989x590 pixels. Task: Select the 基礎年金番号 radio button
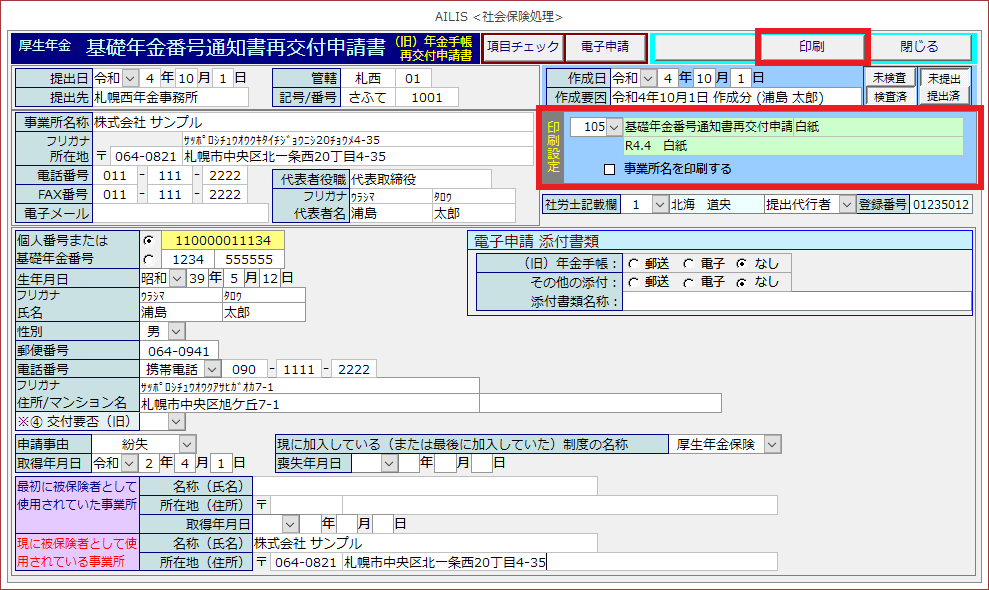[x=149, y=258]
